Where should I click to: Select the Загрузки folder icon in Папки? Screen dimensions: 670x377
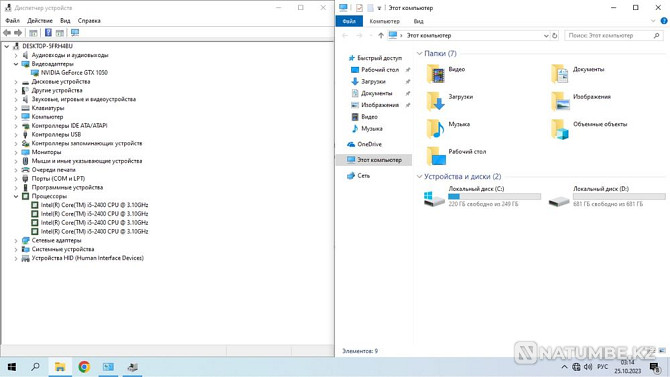[x=435, y=102]
